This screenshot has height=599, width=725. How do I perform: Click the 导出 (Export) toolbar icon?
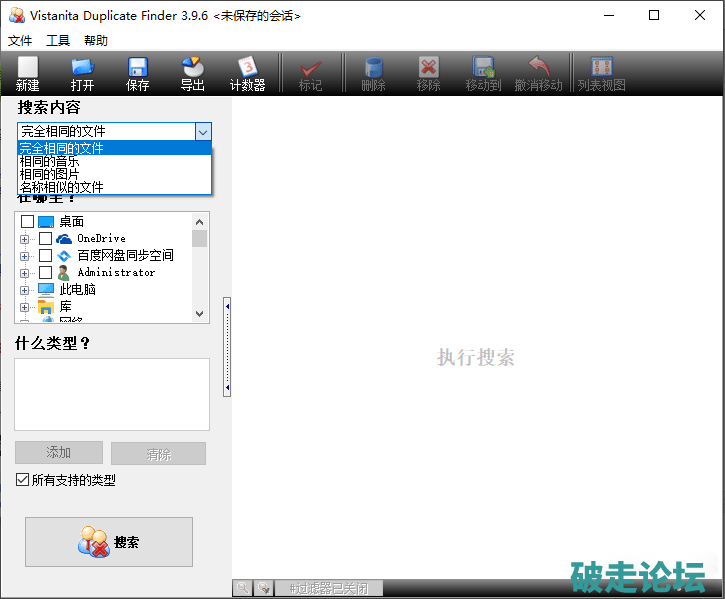pos(192,69)
